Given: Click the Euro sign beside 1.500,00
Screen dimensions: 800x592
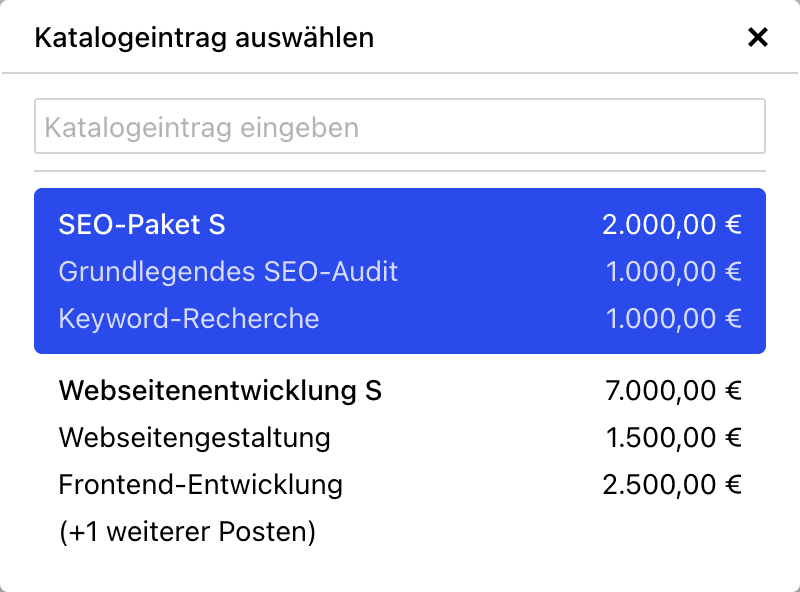Looking at the screenshot, I should pyautogui.click(x=733, y=437).
